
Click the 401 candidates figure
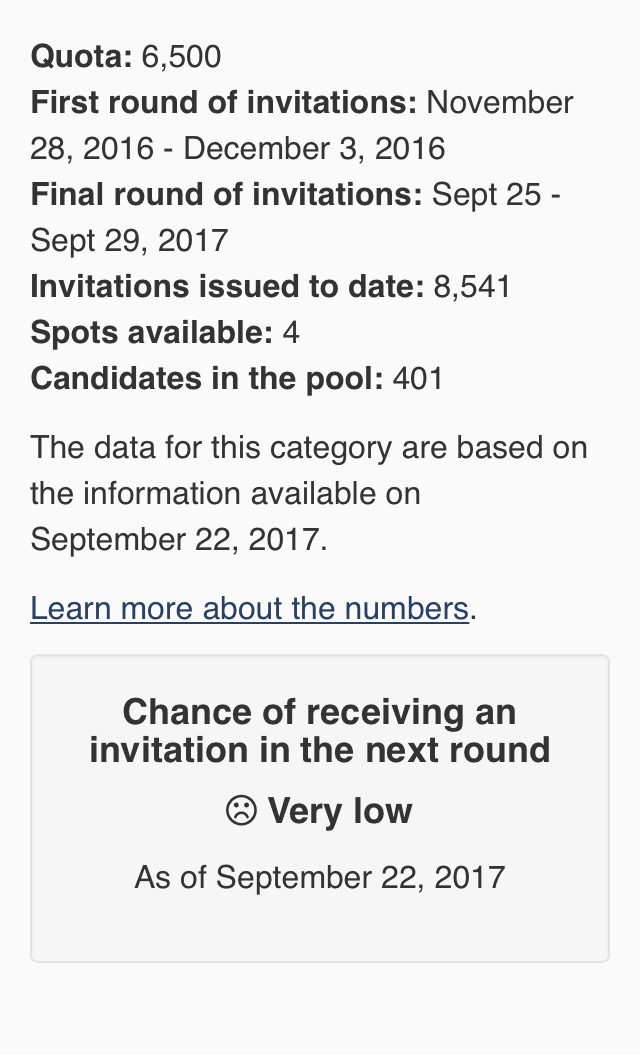pos(417,378)
